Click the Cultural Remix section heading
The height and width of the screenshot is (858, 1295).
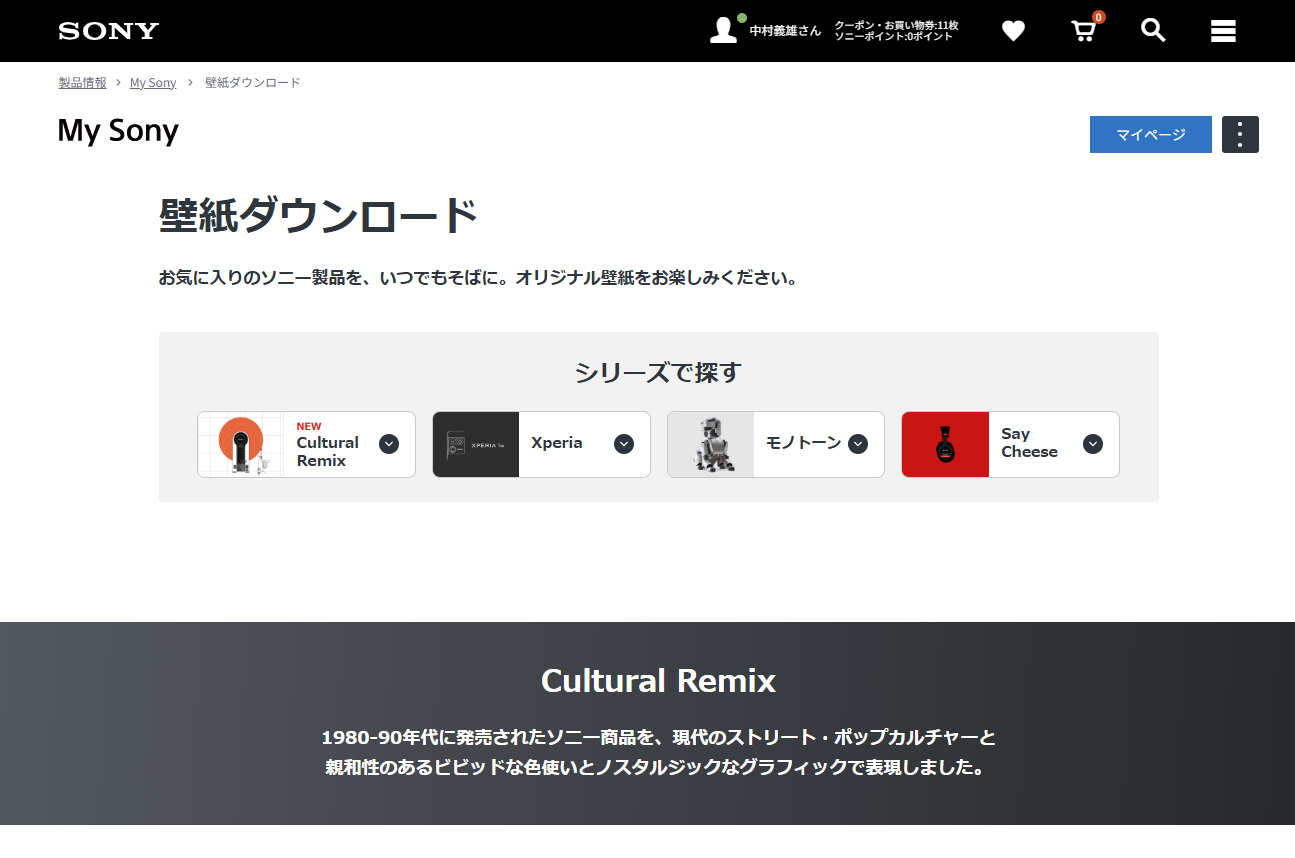click(658, 681)
